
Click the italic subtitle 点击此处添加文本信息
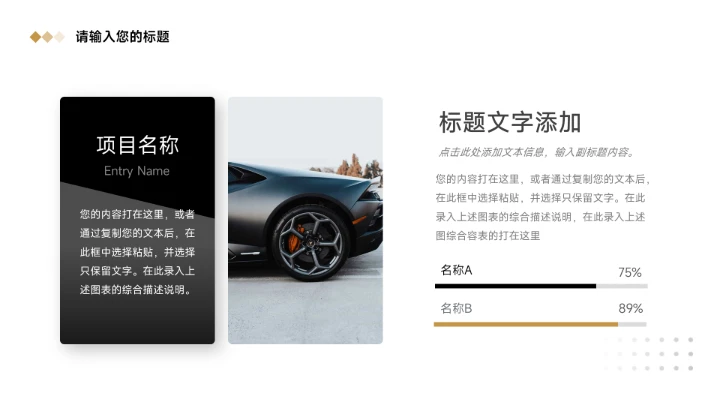tap(537, 152)
